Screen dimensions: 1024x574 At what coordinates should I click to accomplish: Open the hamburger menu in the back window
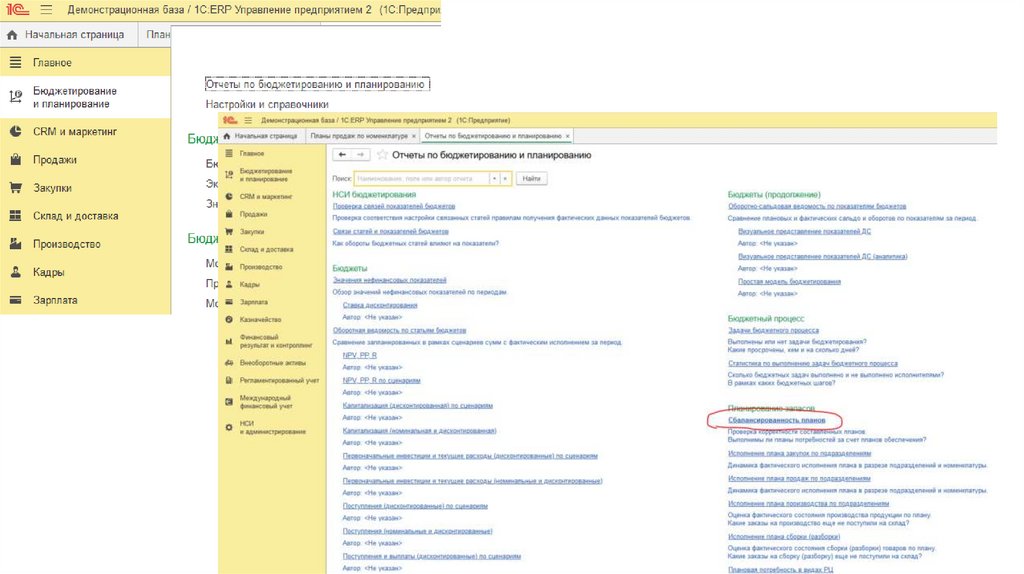(46, 10)
